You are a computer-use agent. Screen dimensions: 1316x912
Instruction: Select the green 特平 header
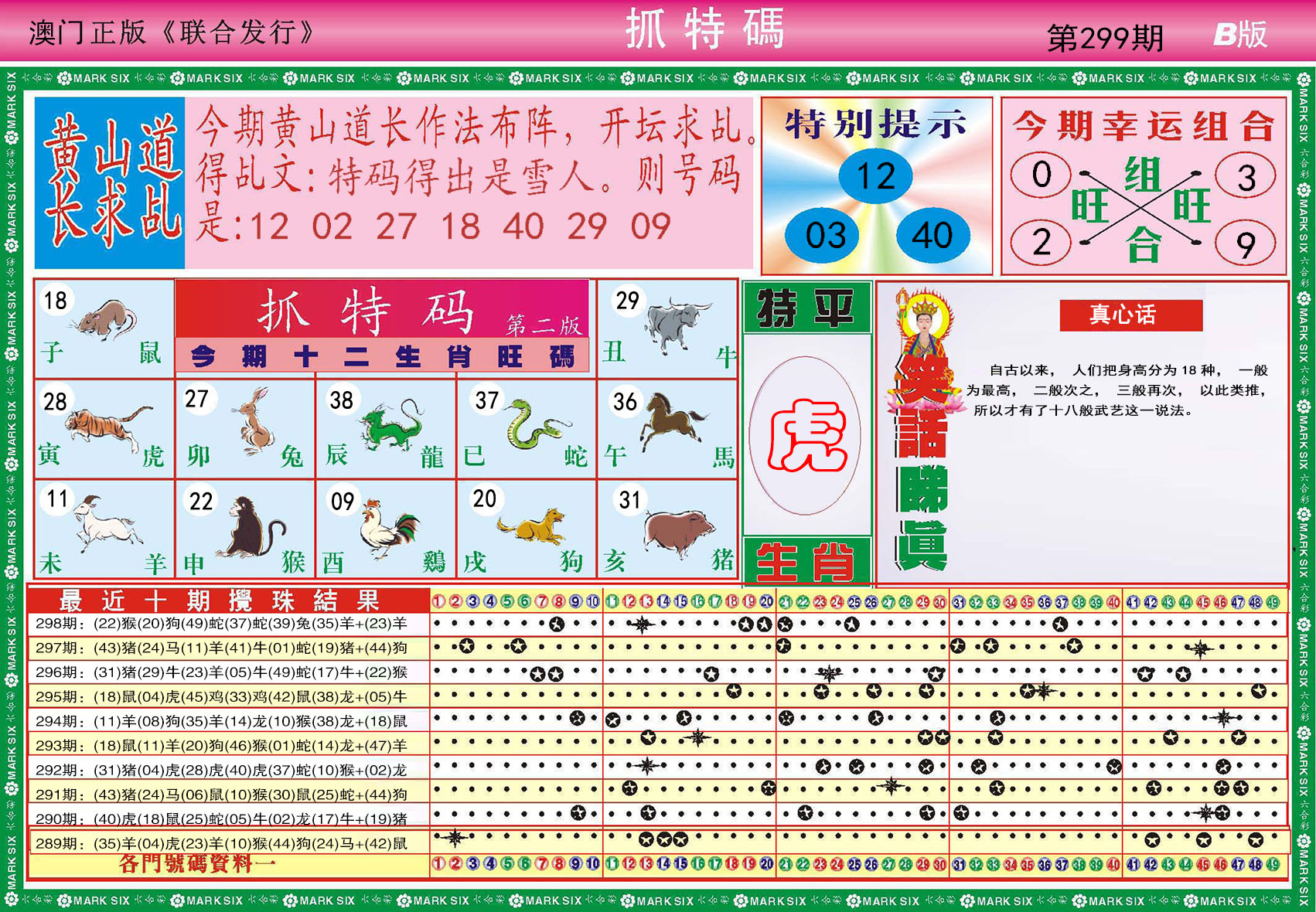(x=806, y=308)
